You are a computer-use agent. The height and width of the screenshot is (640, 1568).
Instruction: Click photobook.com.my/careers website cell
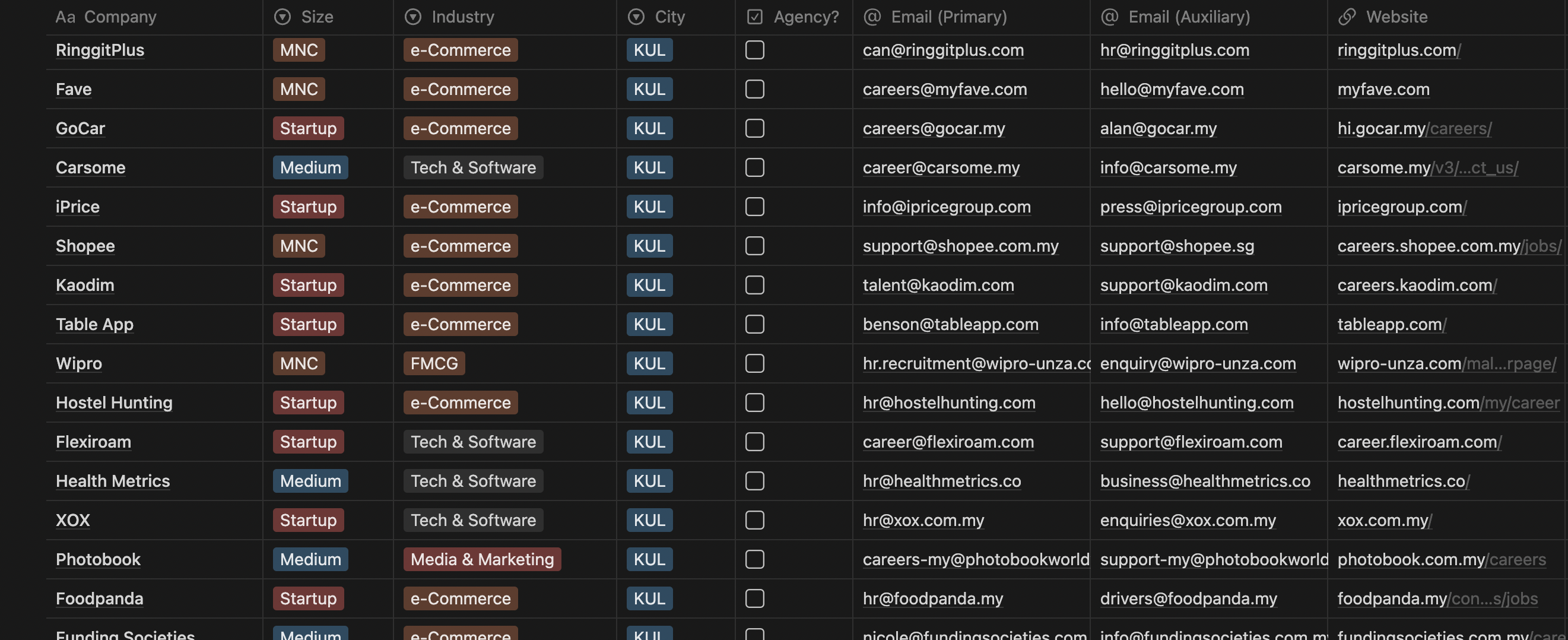coord(1448,559)
